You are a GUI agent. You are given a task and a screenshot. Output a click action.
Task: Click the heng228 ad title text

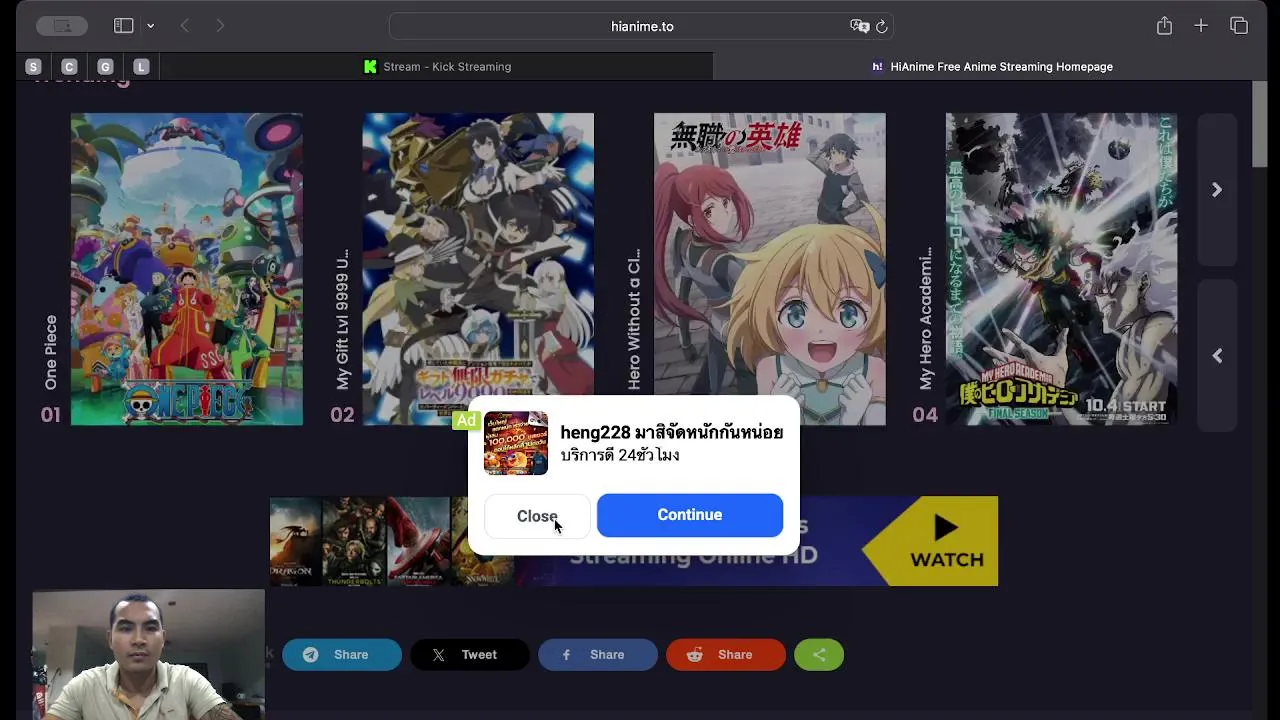point(671,432)
